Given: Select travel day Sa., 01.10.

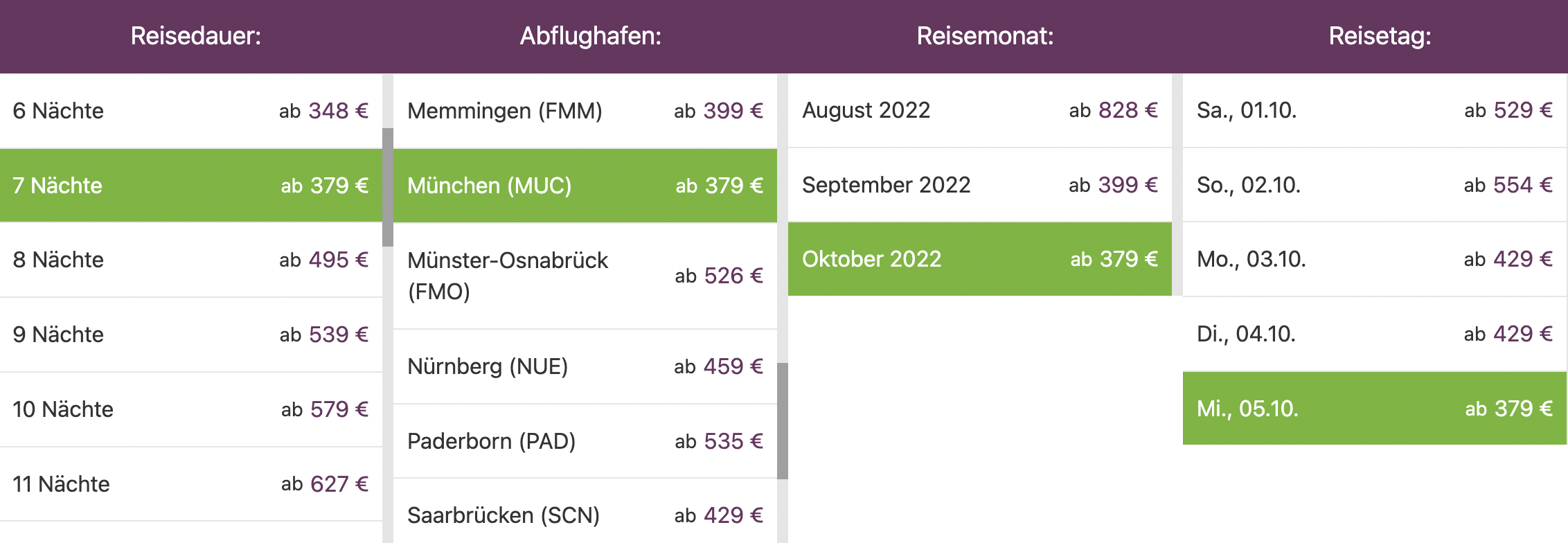Looking at the screenshot, I should click(1375, 110).
